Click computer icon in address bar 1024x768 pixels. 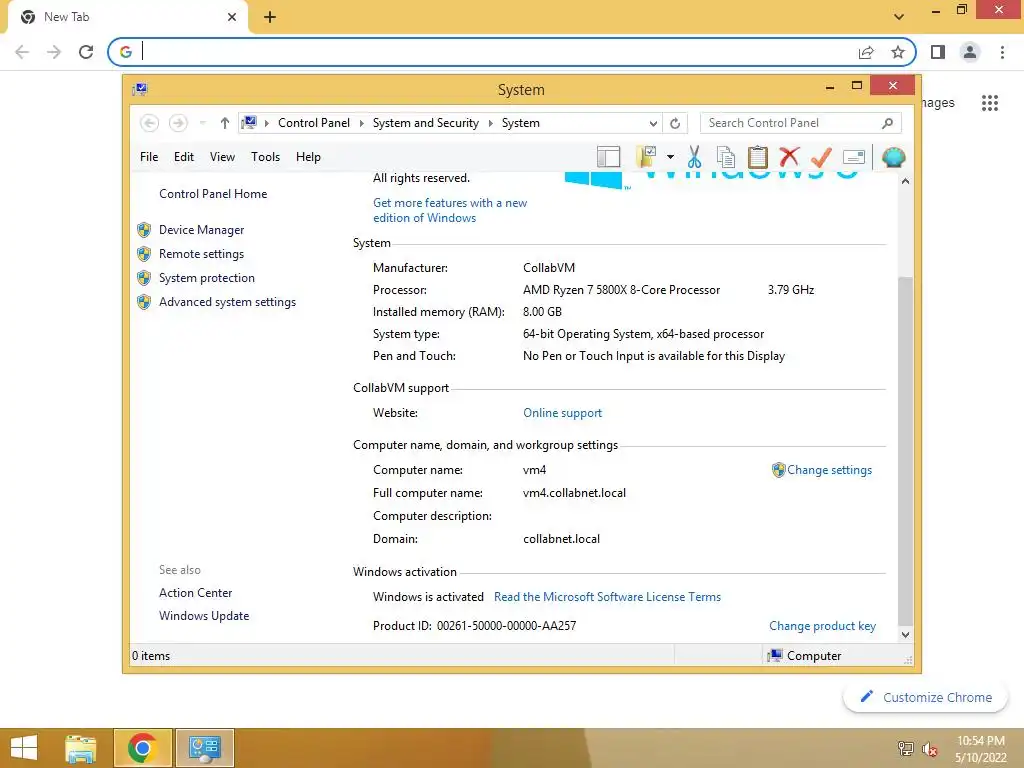click(x=249, y=122)
